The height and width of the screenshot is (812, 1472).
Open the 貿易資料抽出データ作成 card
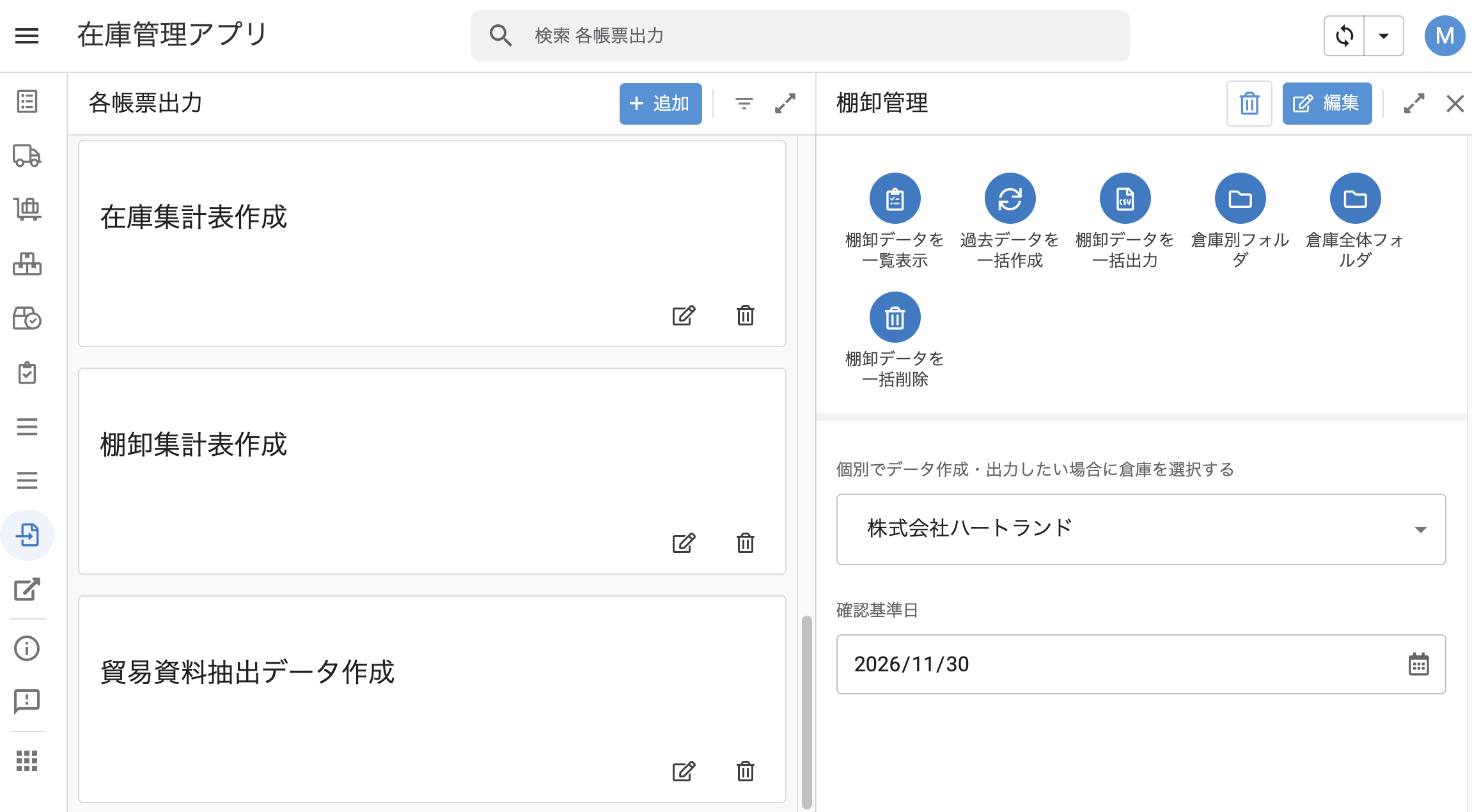click(x=432, y=699)
